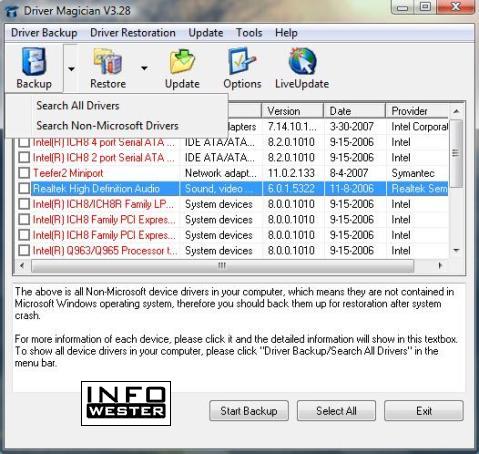Click the Driver Magician title bar icon
This screenshot has height=454, width=479.
(12, 11)
